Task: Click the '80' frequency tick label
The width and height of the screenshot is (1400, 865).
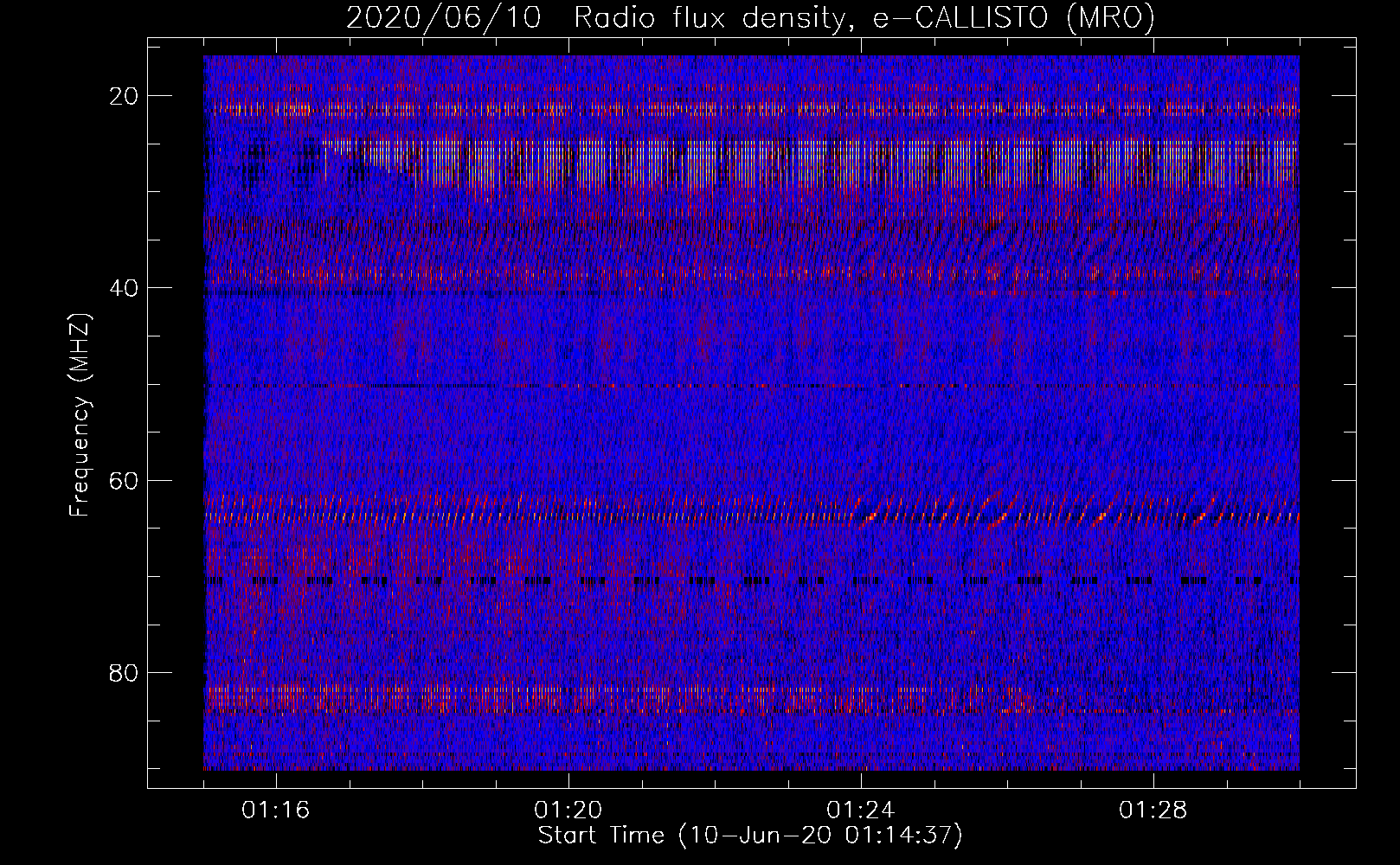Action: tap(125, 672)
